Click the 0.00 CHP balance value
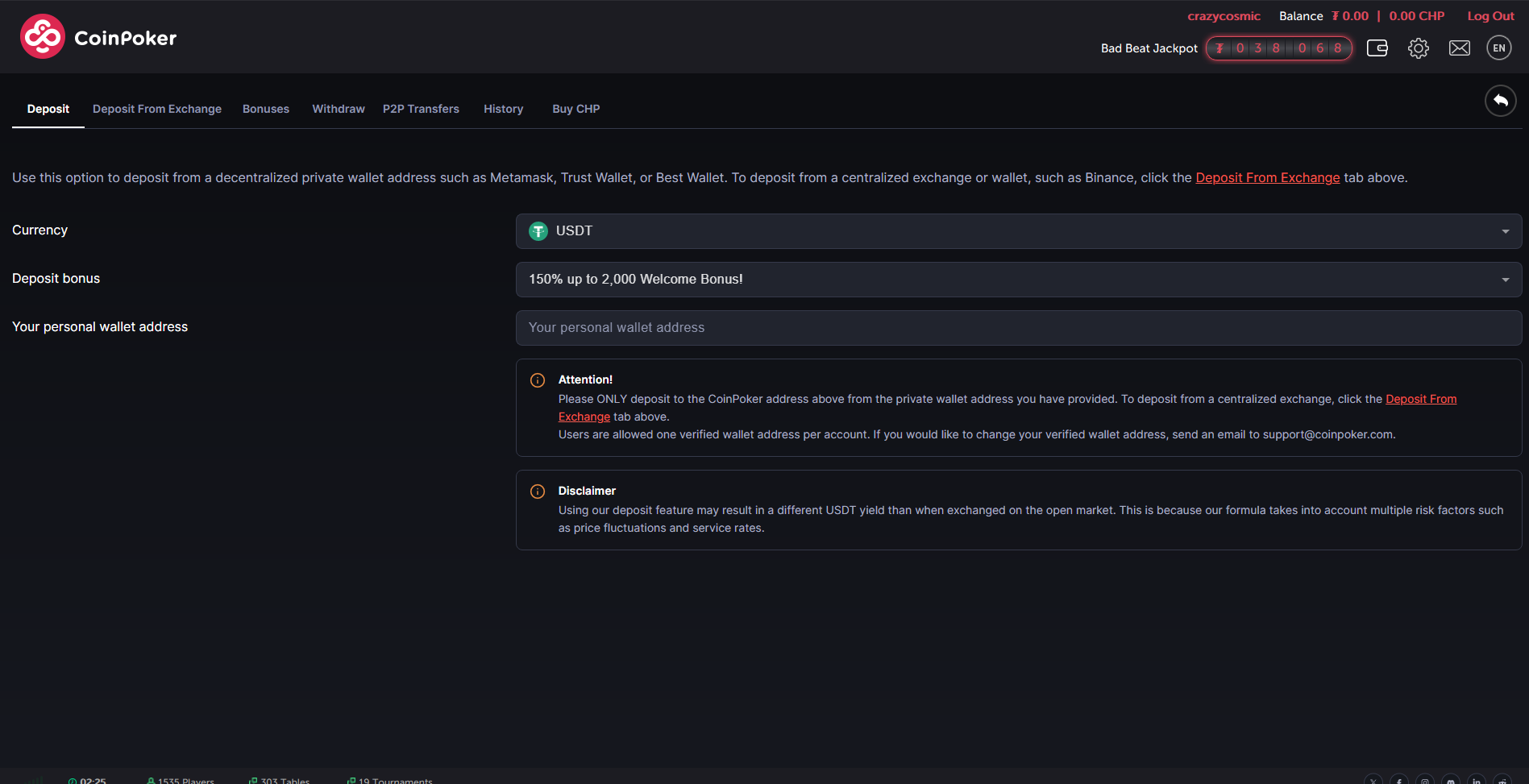The image size is (1529, 784). [x=1417, y=16]
